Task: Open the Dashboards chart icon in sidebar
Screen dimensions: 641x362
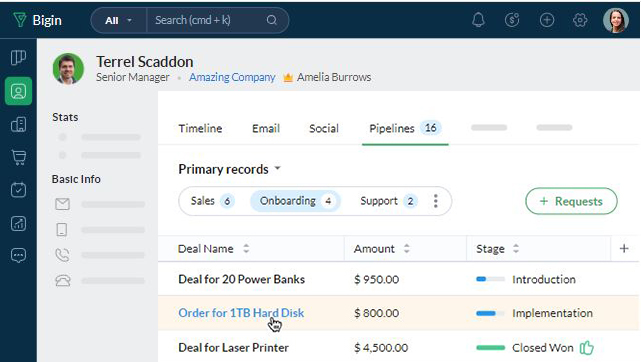Action: (18, 223)
